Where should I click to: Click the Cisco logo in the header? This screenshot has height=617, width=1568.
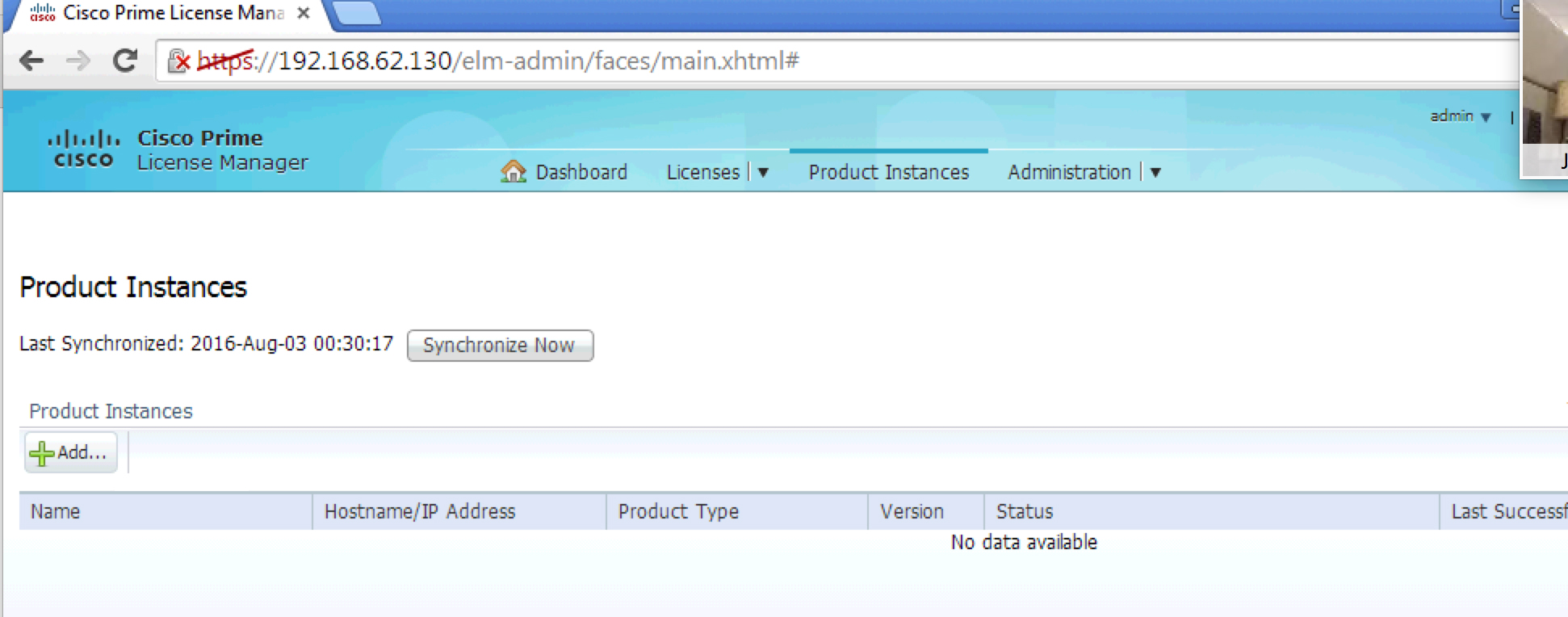(83, 149)
